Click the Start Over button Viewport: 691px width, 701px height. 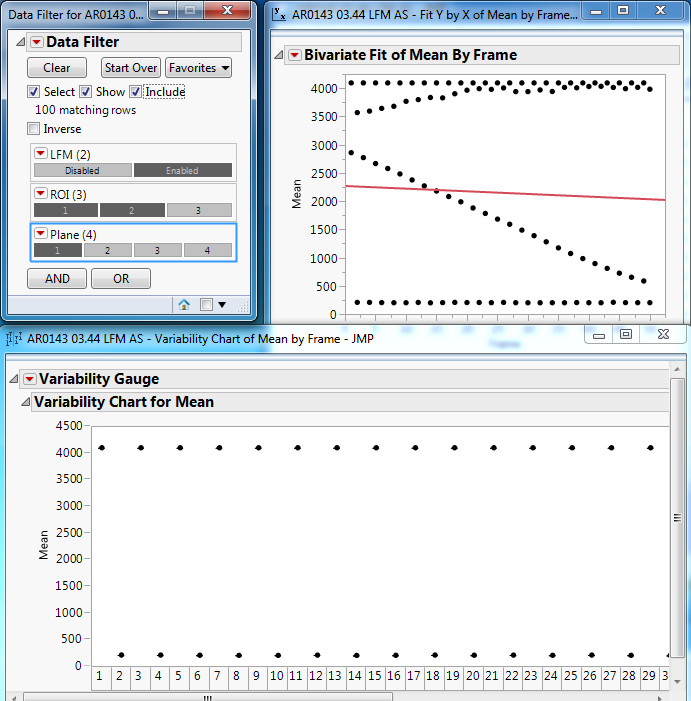(x=131, y=68)
